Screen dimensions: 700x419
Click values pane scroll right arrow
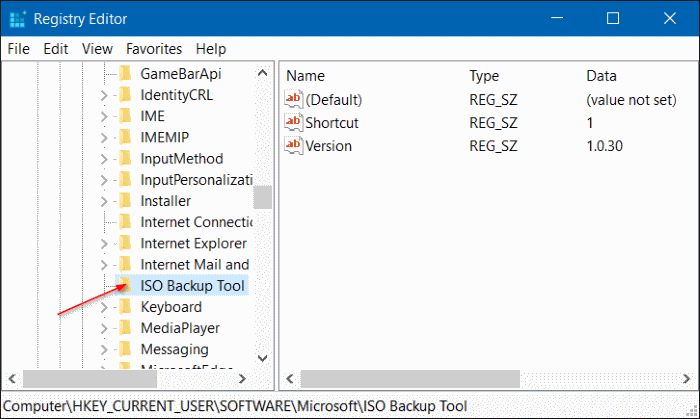pos(686,379)
